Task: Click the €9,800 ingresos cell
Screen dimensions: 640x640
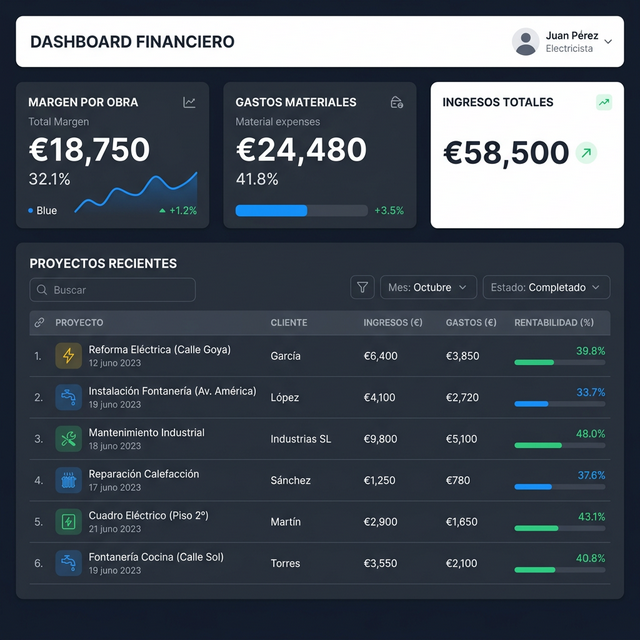Action: (x=380, y=439)
